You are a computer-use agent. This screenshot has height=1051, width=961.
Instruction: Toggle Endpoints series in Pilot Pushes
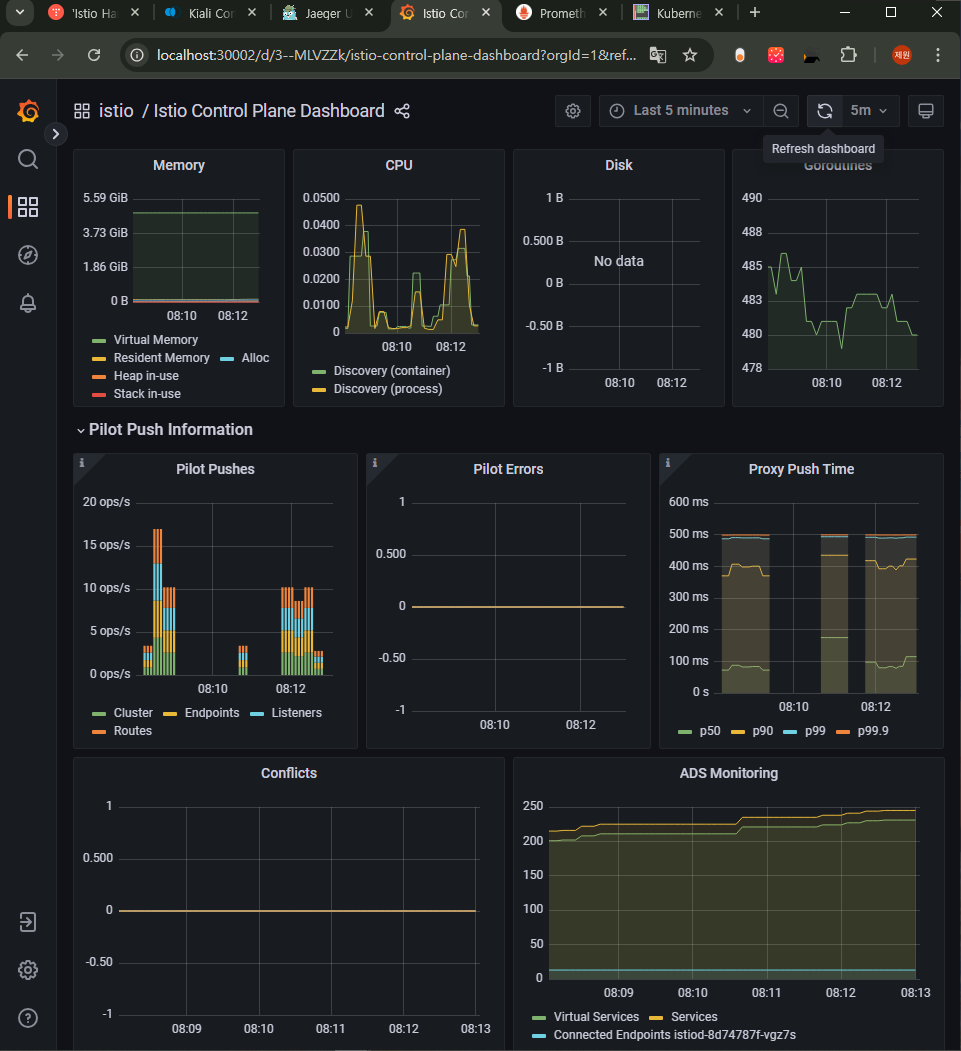click(x=212, y=713)
